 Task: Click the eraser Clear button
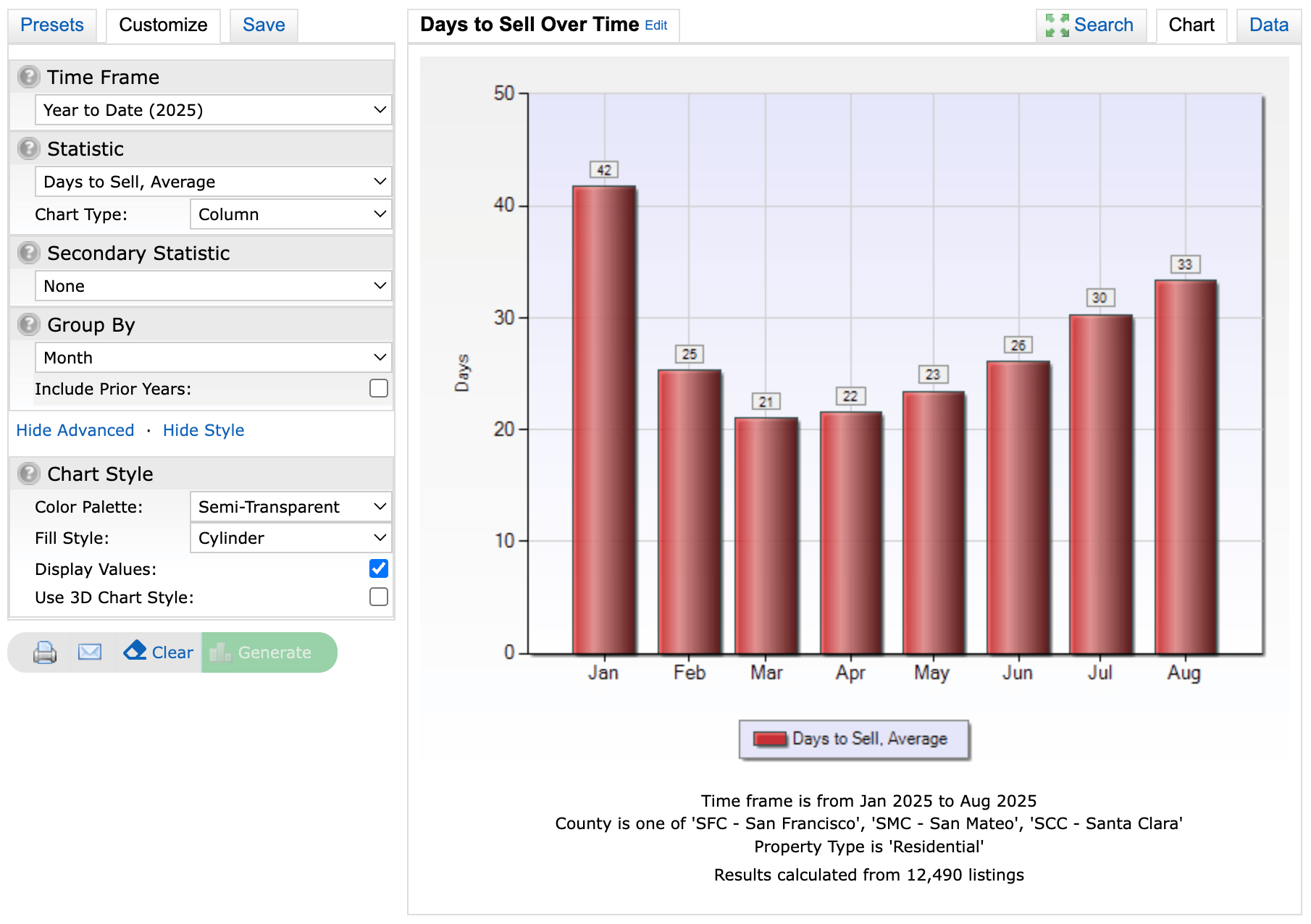pos(159,652)
